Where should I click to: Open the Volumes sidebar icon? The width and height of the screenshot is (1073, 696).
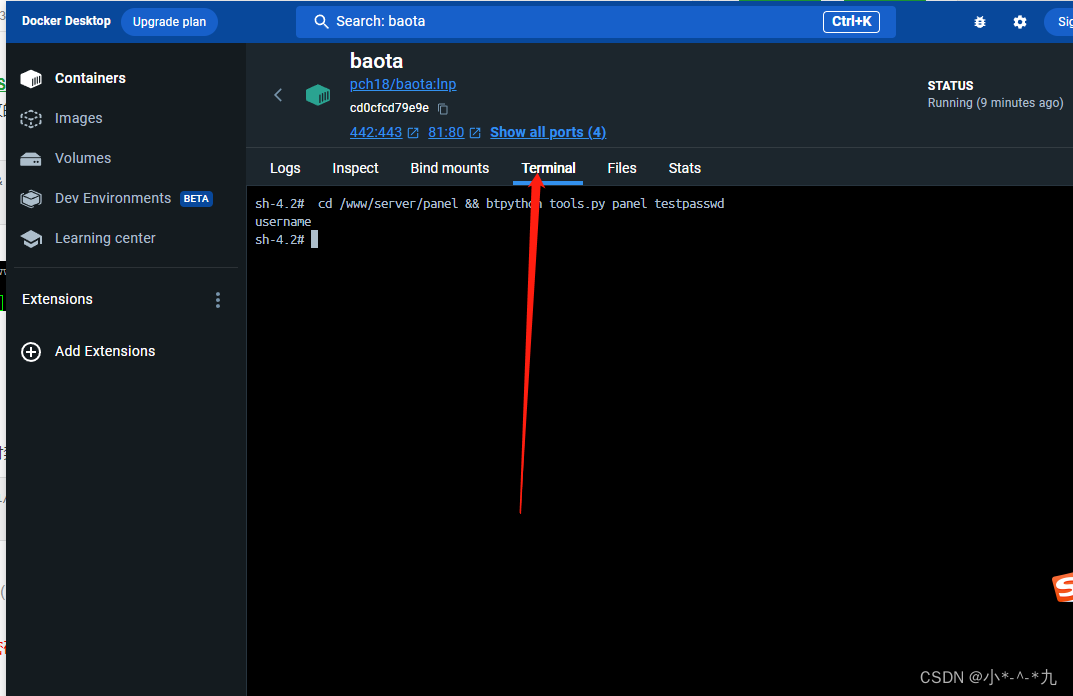point(31,159)
